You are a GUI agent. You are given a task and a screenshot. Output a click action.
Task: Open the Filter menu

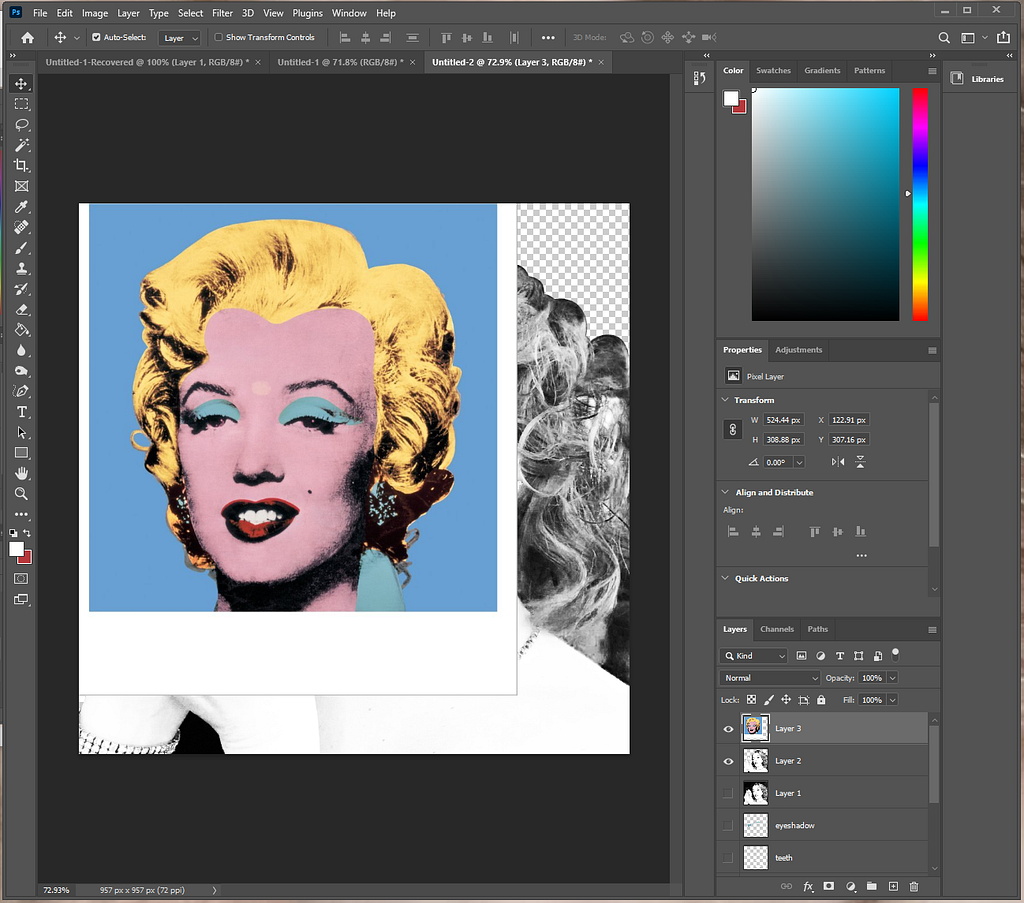coord(222,13)
